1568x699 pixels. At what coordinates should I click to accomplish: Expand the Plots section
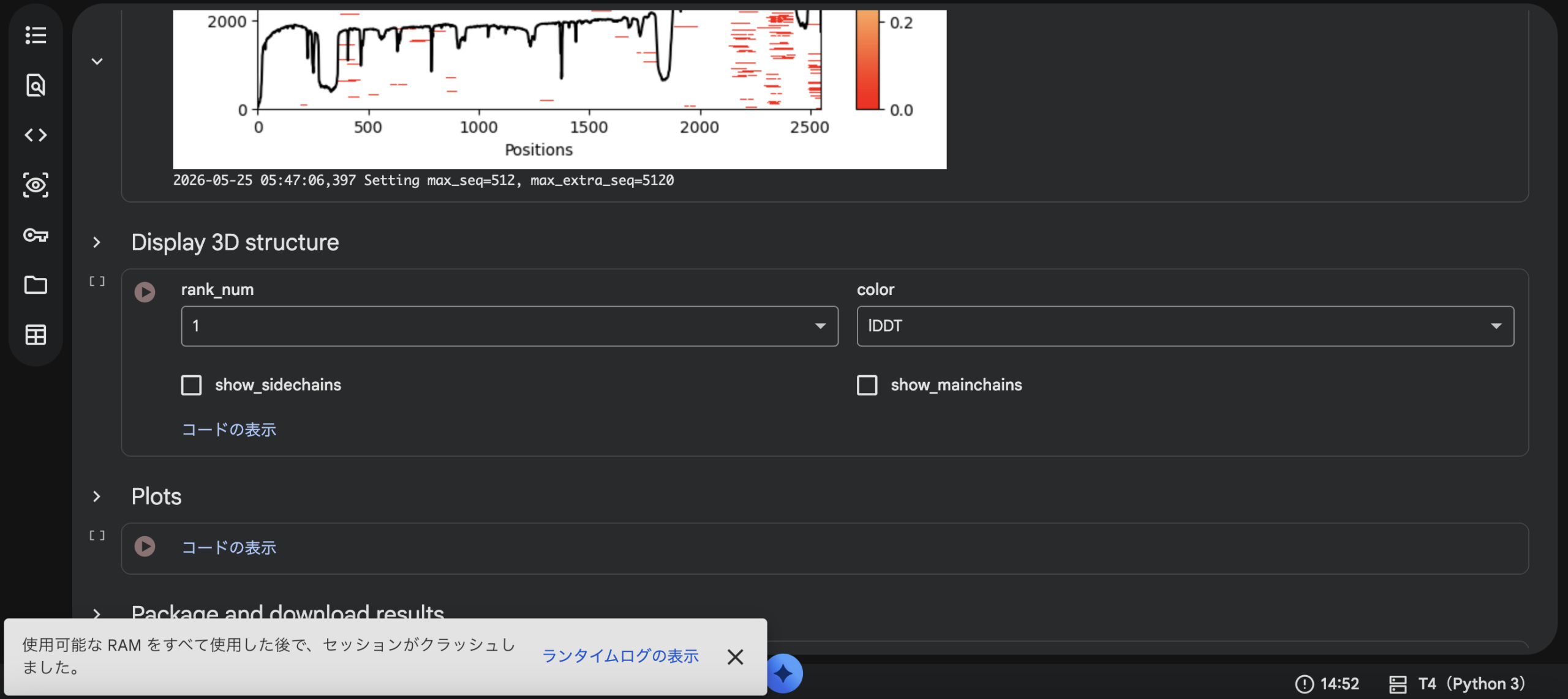[x=96, y=496]
